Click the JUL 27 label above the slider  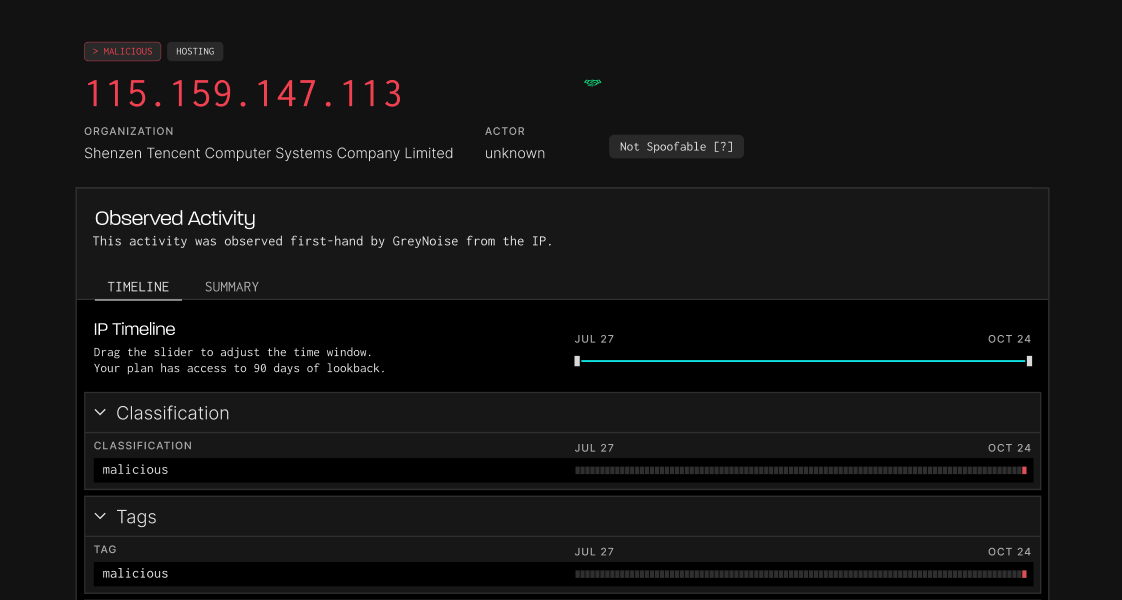[594, 339]
